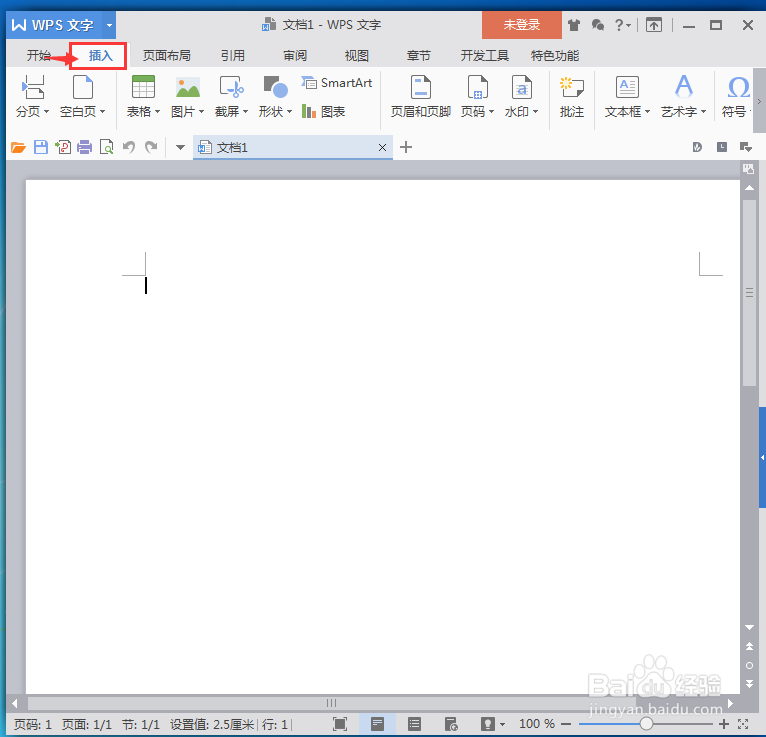Open the 开发工具 tab
This screenshot has height=737, width=766.
pyautogui.click(x=485, y=56)
